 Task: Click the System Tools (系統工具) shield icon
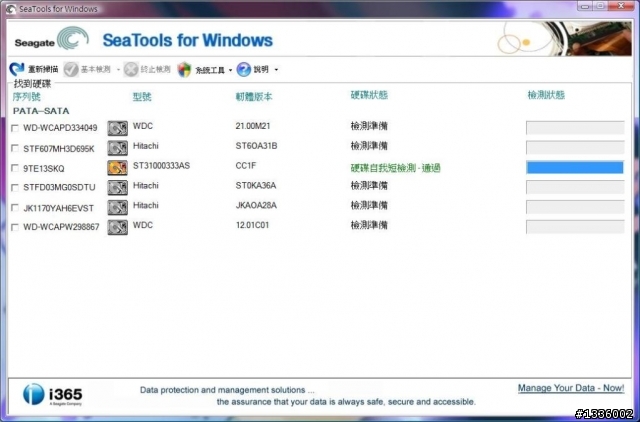pyautogui.click(x=184, y=70)
